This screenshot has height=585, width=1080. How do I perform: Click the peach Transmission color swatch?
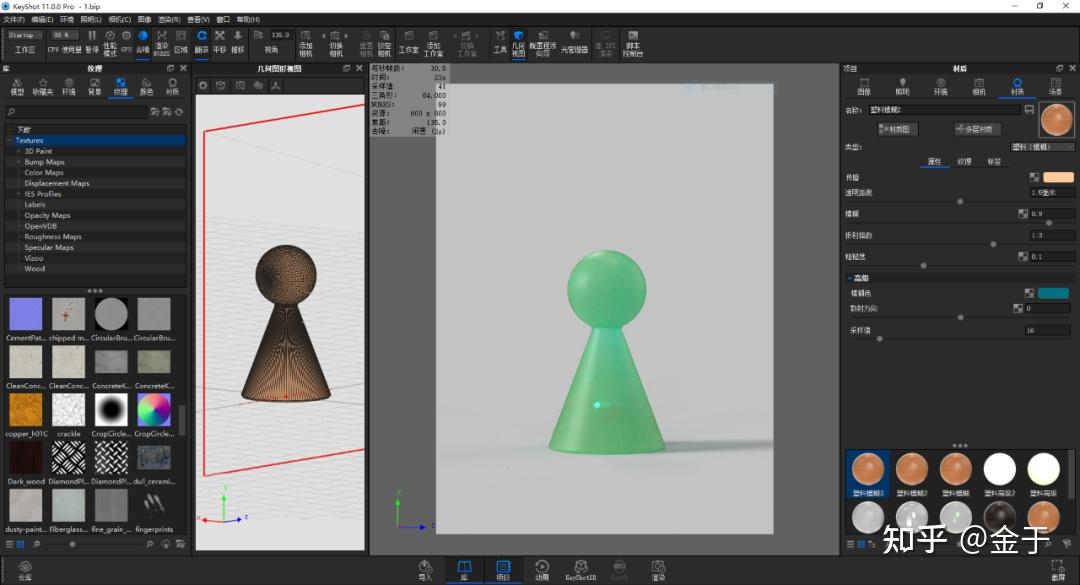[x=1058, y=177]
